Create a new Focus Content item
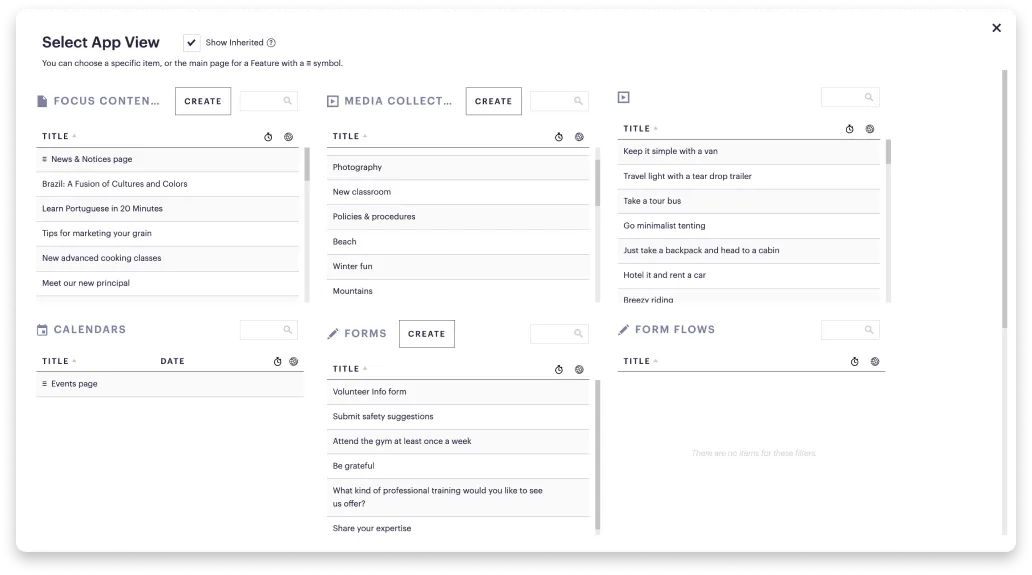Viewport: 1032px width, 575px height. coord(203,101)
